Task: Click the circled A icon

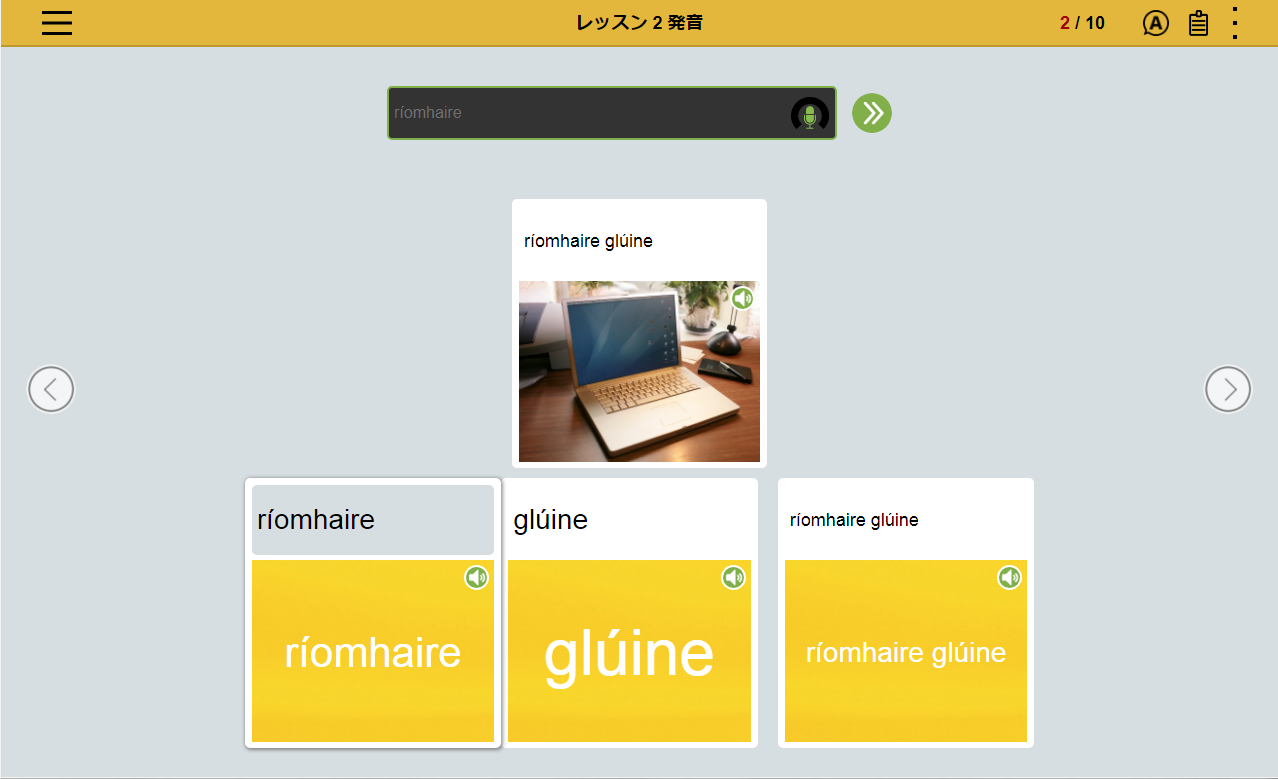Action: click(1155, 23)
